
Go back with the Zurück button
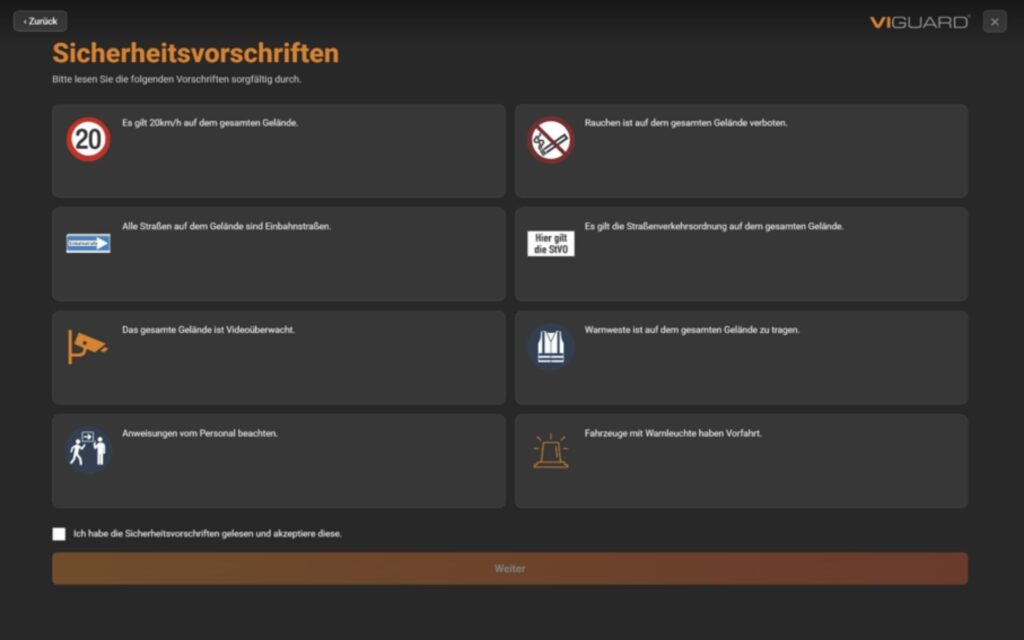tap(40, 21)
